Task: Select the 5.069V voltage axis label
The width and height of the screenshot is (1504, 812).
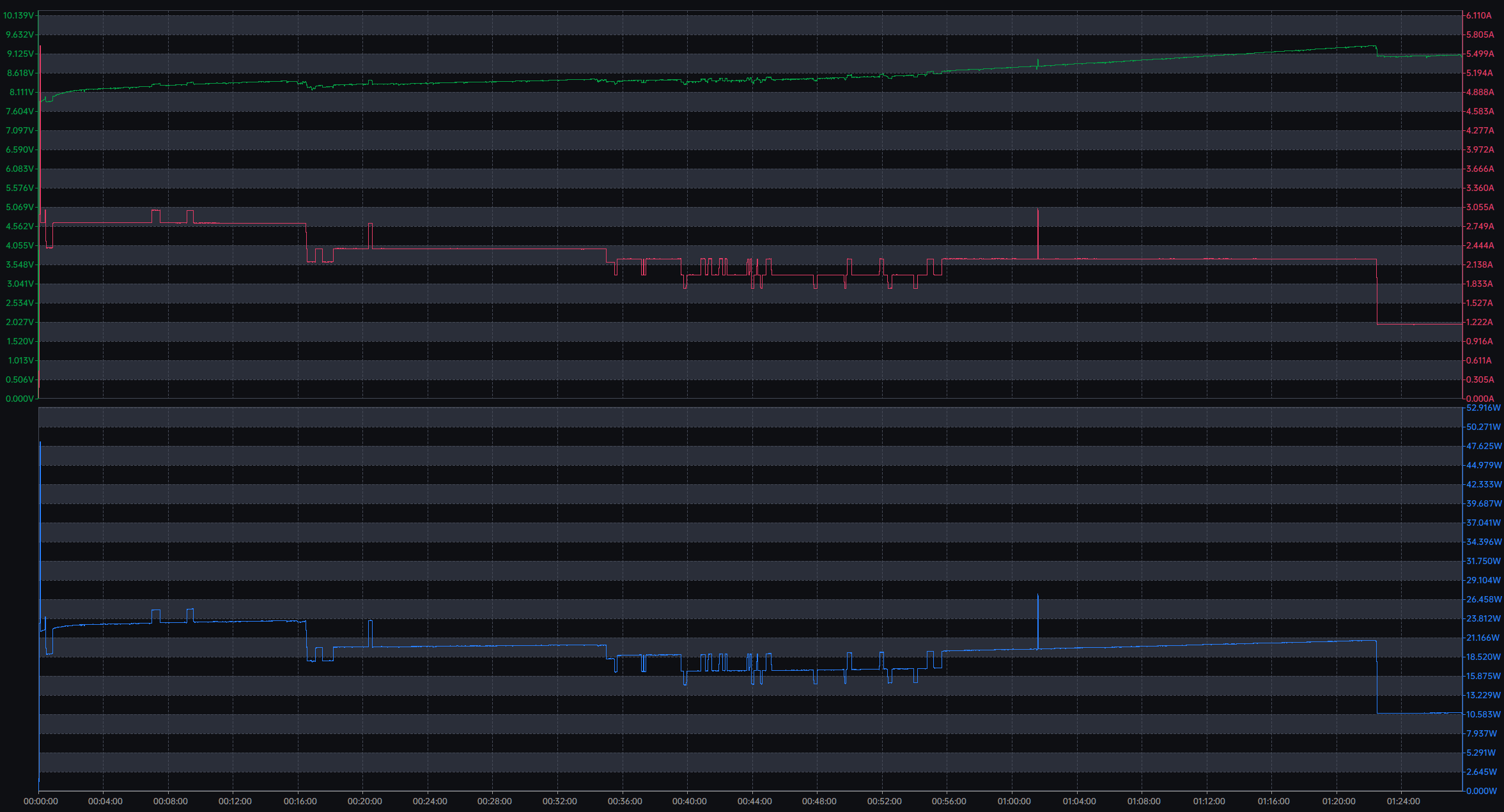Action: 19,207
